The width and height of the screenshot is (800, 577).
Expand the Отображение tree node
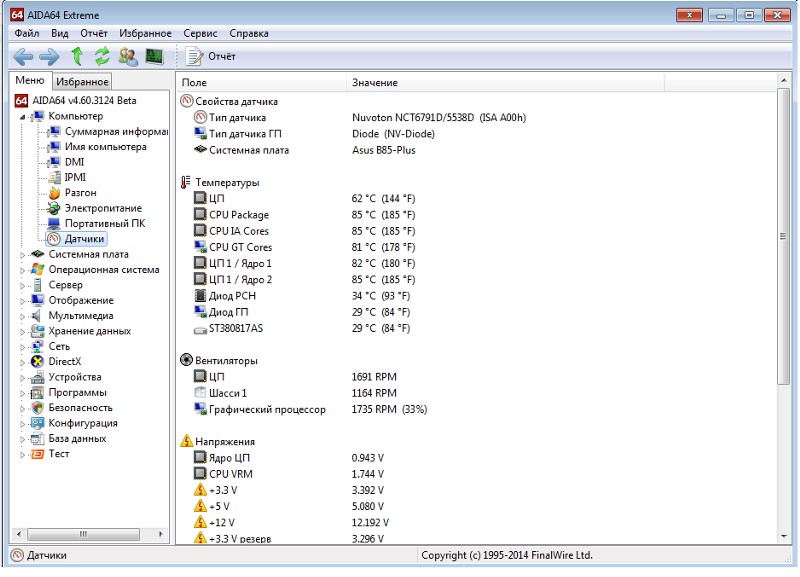tap(22, 301)
